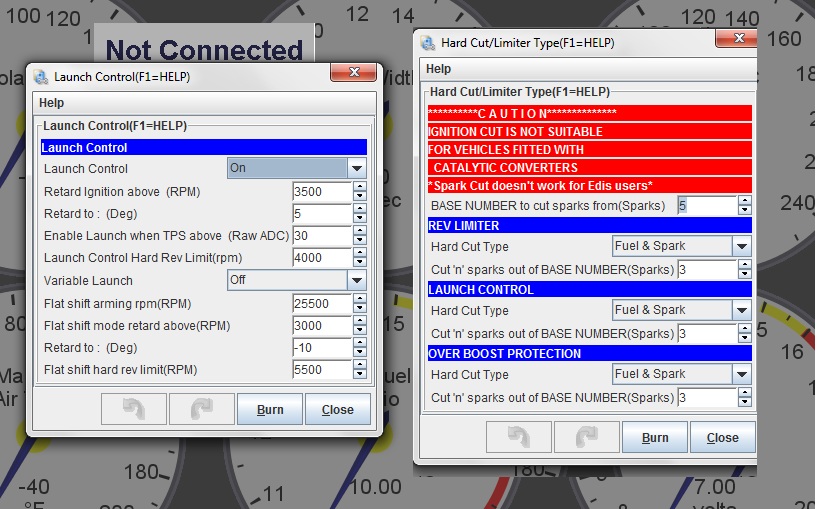Click the Retard to field showing -10
The width and height of the screenshot is (819, 509).
point(322,348)
